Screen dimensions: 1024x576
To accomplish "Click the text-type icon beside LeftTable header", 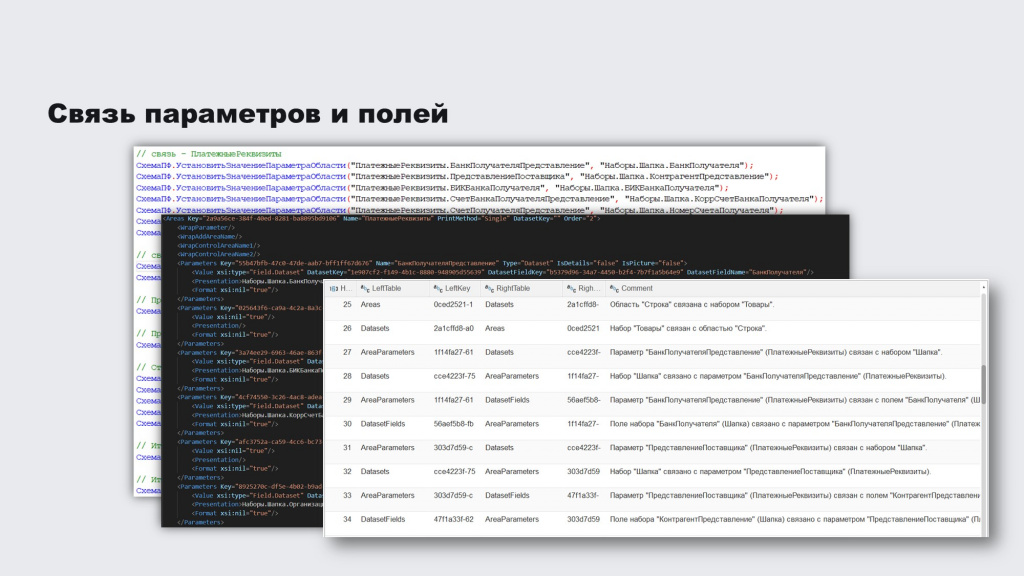I will [365, 289].
